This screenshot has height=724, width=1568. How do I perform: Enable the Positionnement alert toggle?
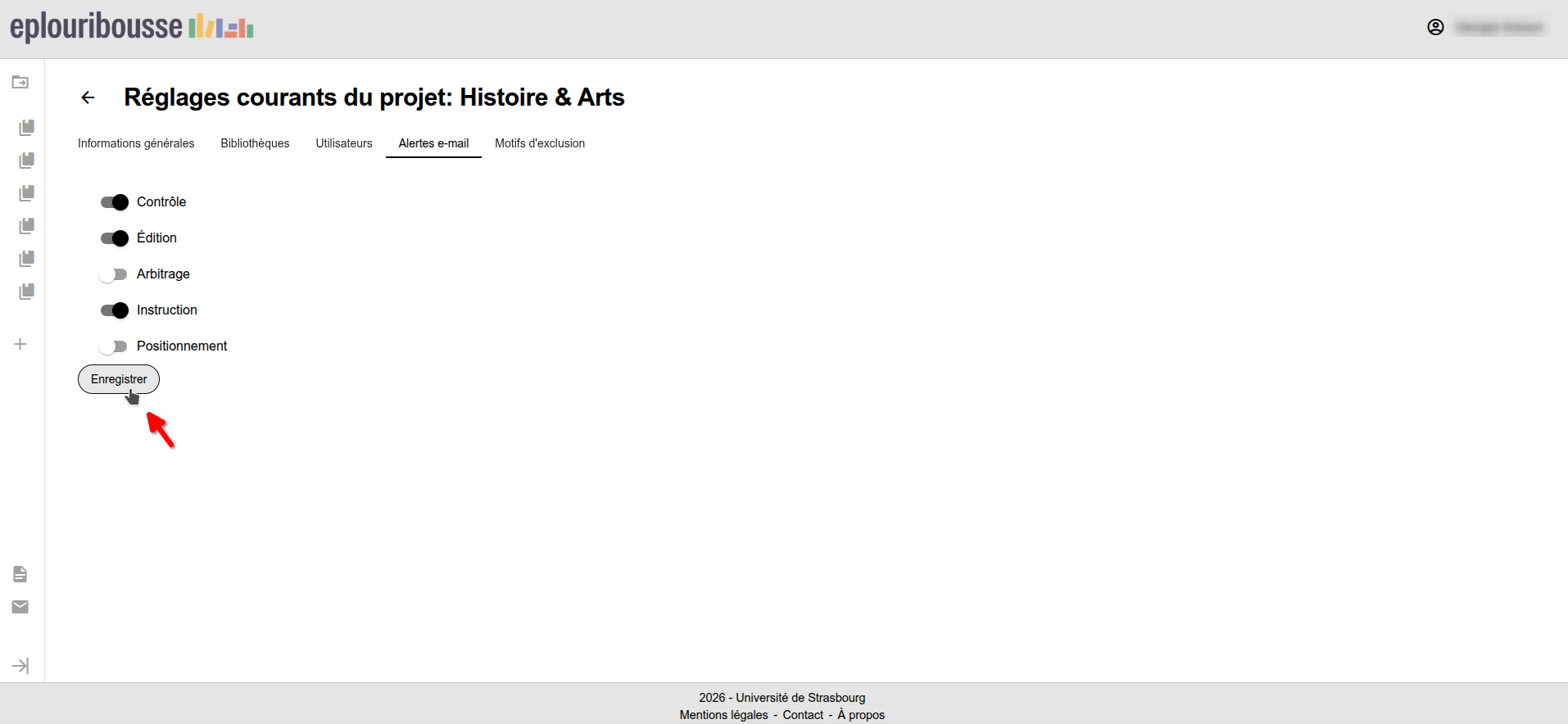click(113, 346)
